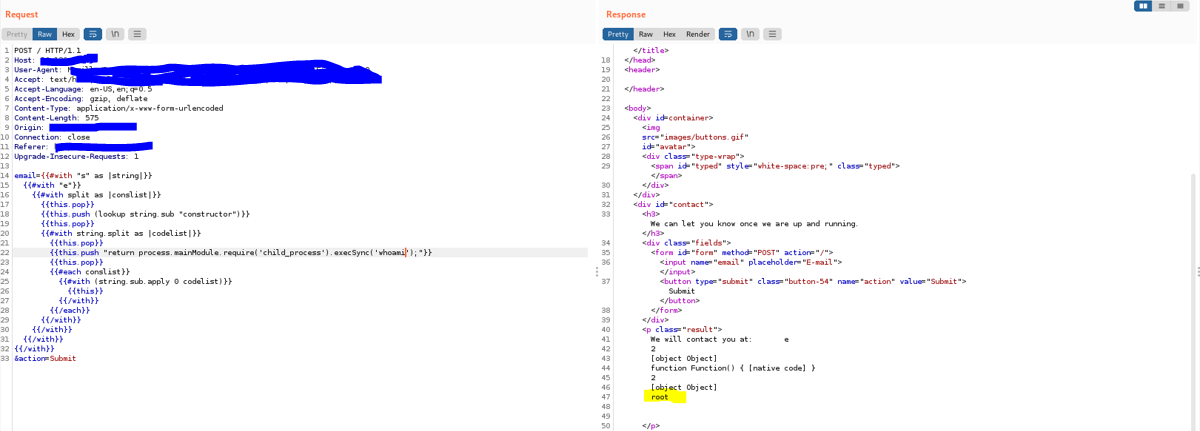This screenshot has width=1200, height=431.
Task: Click the '</title>' tag in Response
Action: [651, 50]
